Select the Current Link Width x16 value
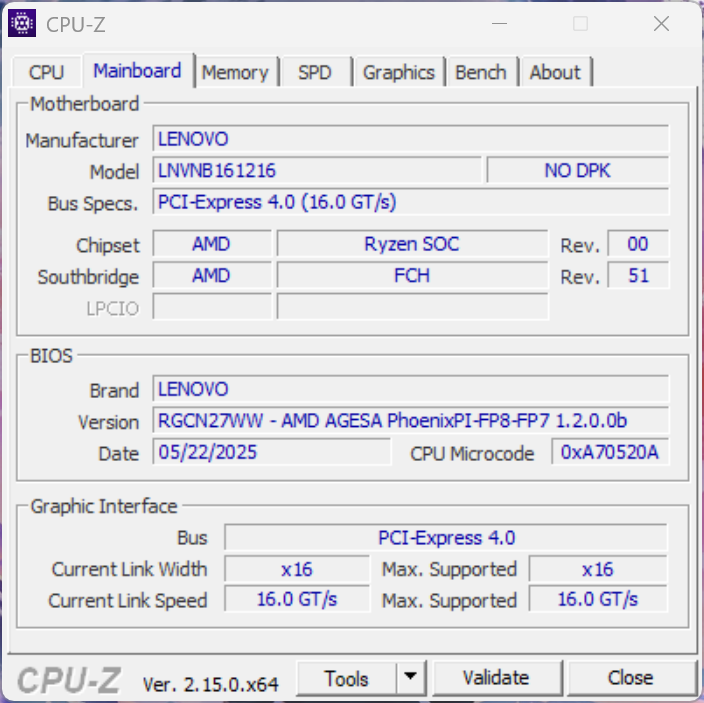This screenshot has height=703, width=704. click(297, 569)
